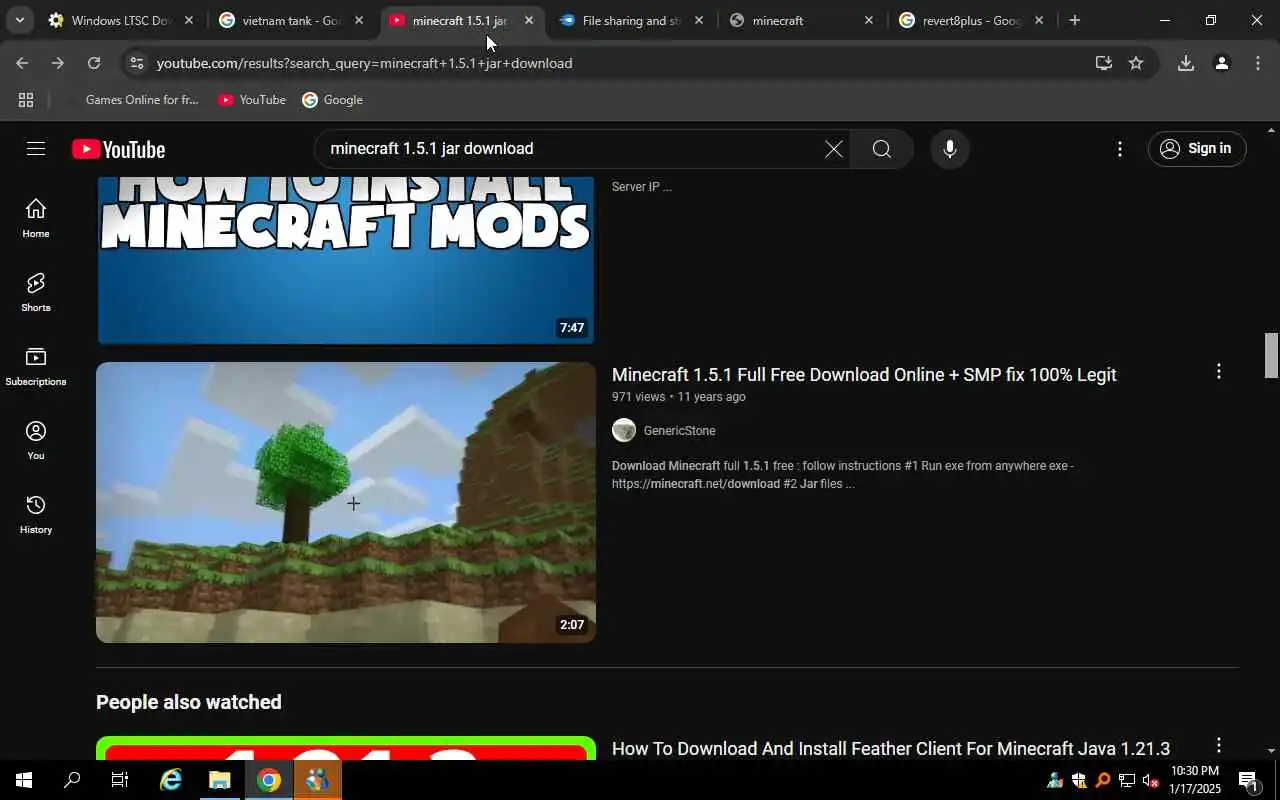Clear the search box with the X icon
Image resolution: width=1280 pixels, height=800 pixels.
click(x=833, y=149)
